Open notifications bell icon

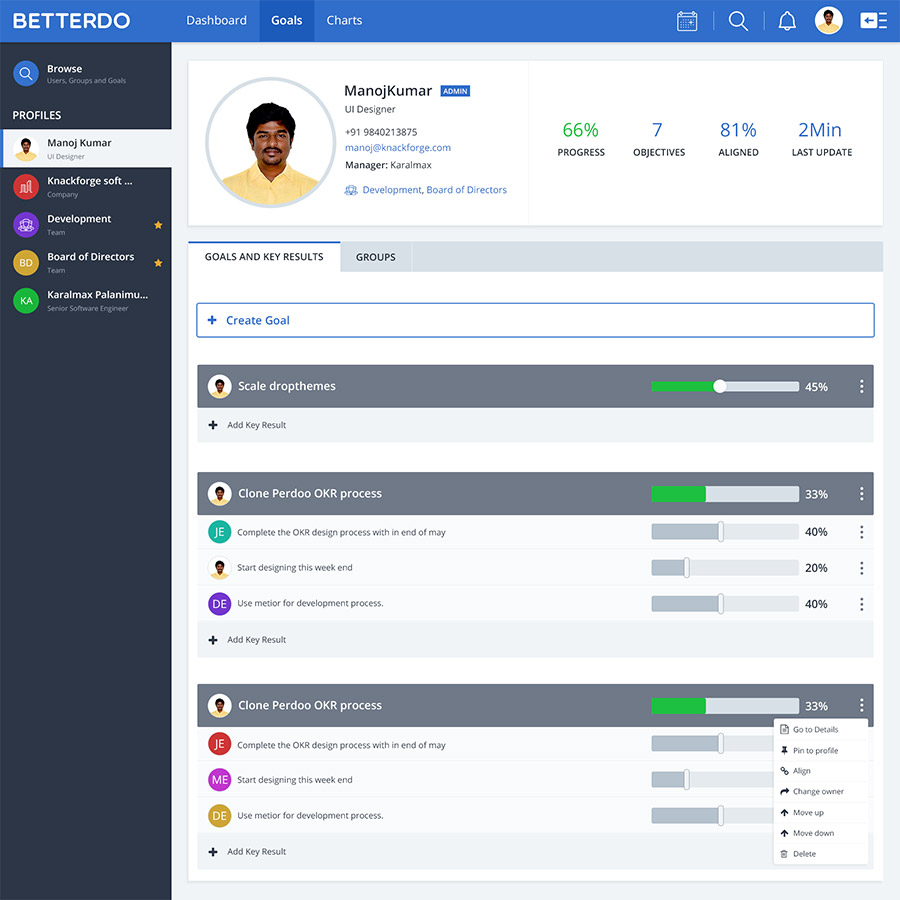pos(787,21)
